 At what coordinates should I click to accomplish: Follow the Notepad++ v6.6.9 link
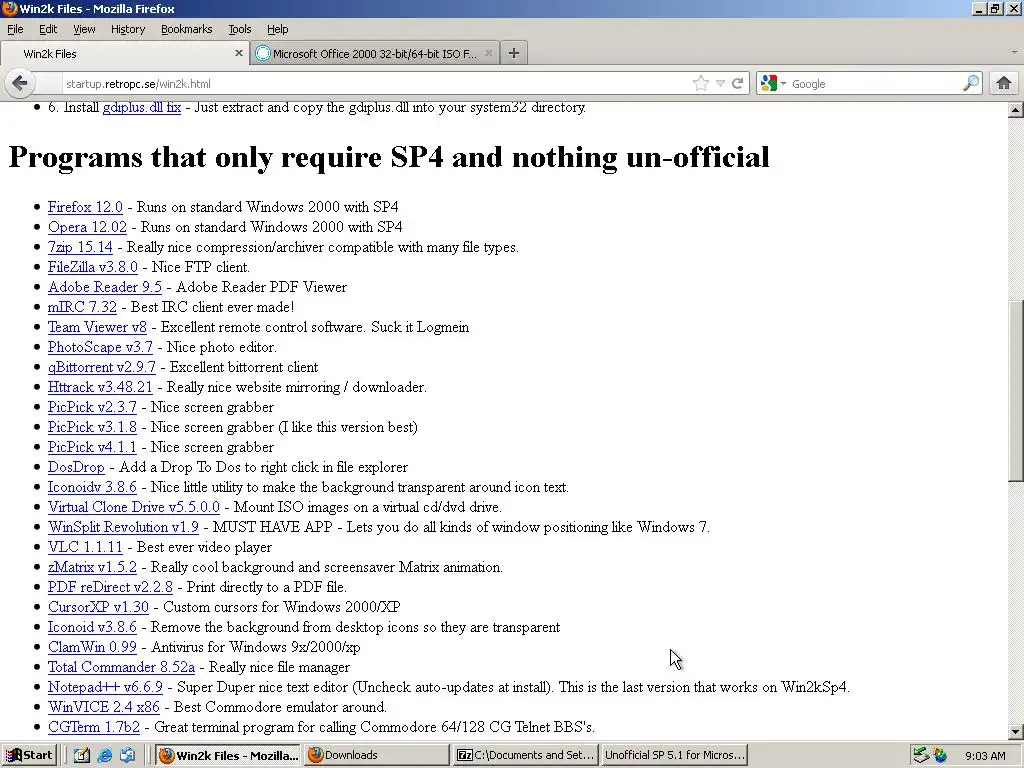105,688
